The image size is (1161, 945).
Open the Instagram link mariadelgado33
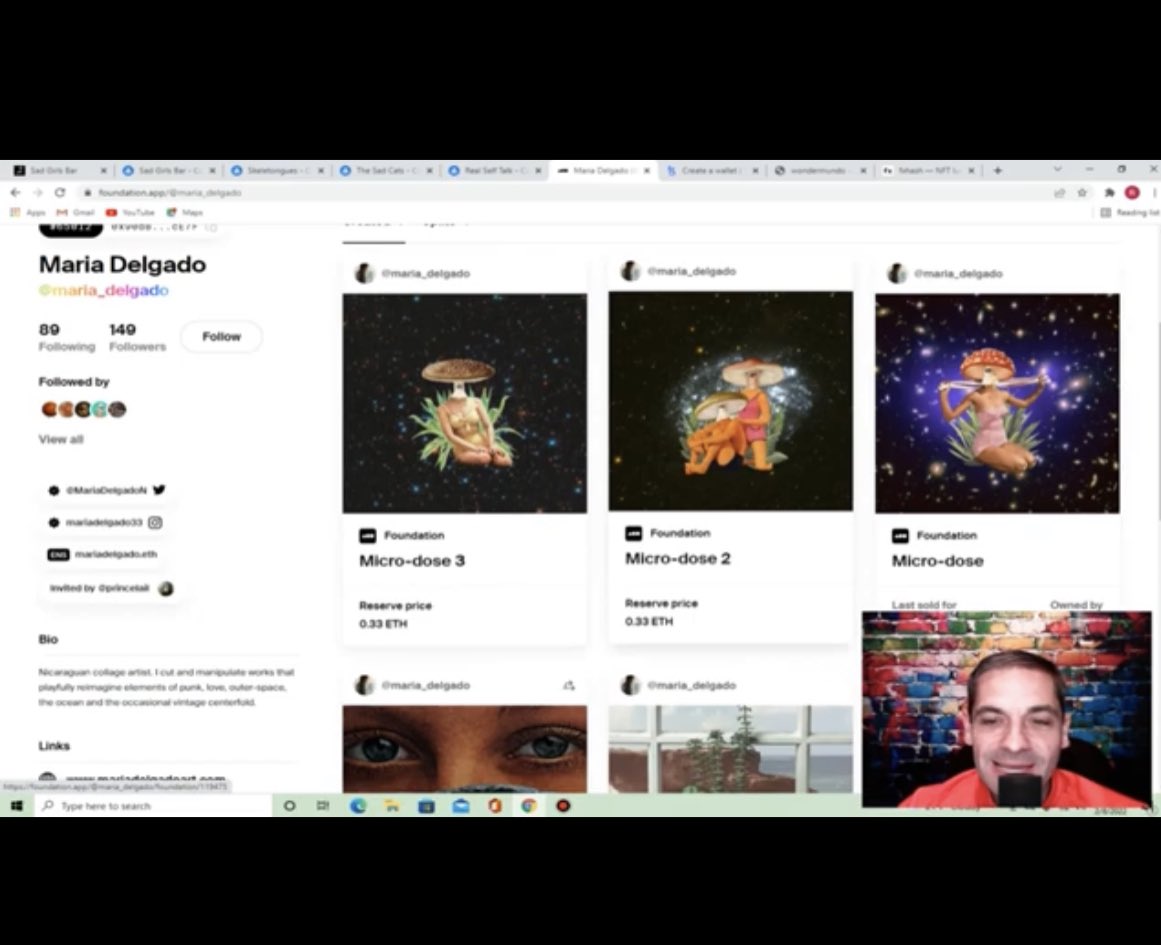pyautogui.click(x=105, y=523)
